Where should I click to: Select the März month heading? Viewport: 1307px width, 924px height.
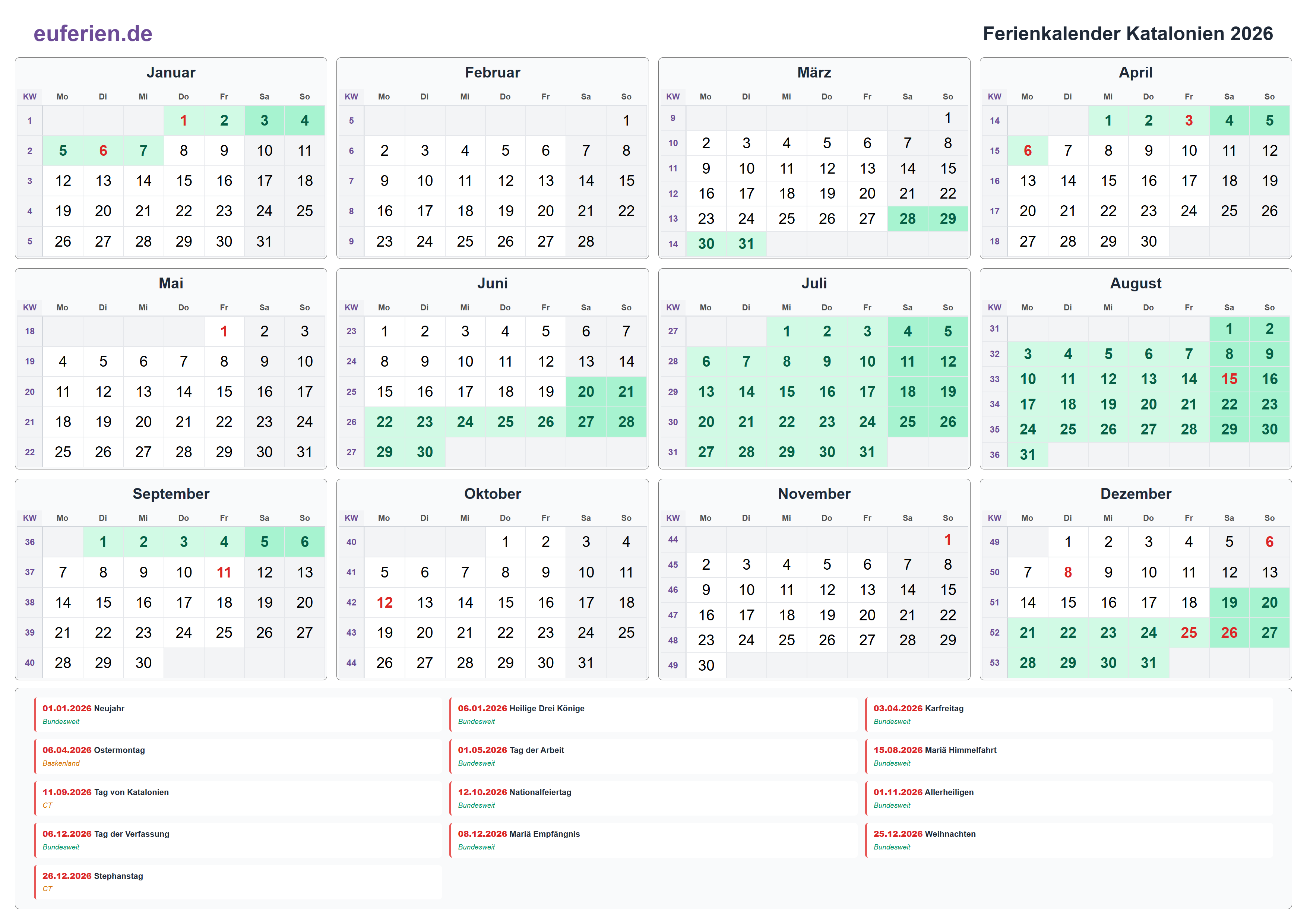[814, 72]
